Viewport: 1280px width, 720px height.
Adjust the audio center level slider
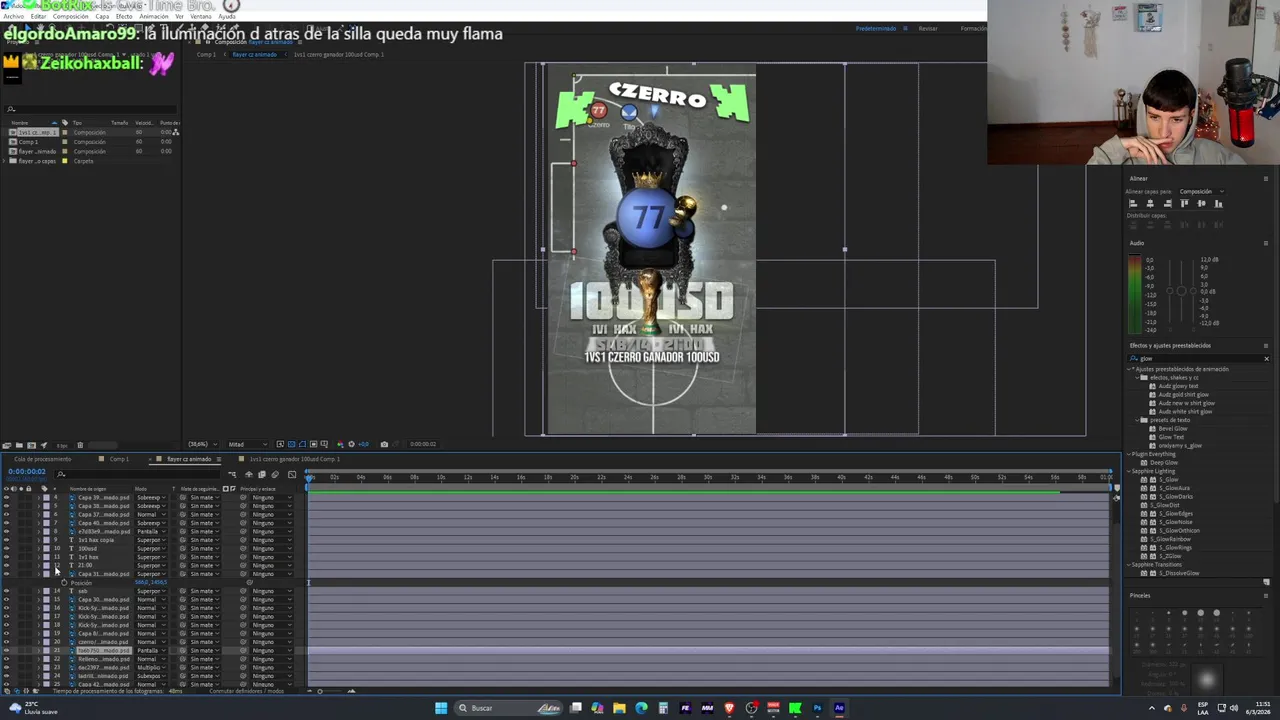click(x=1181, y=291)
